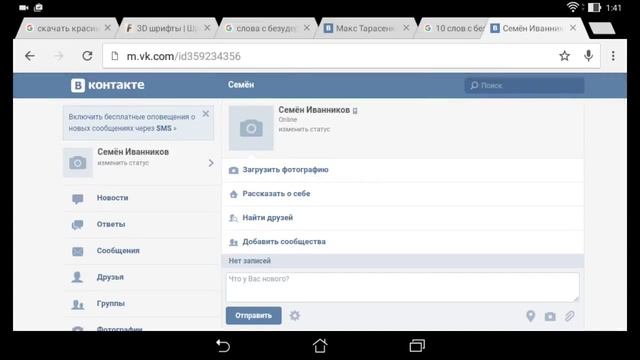Expand profile chevron beside Семён Иванников
Image resolution: width=640 pixels, height=360 pixels.
pos(211,163)
